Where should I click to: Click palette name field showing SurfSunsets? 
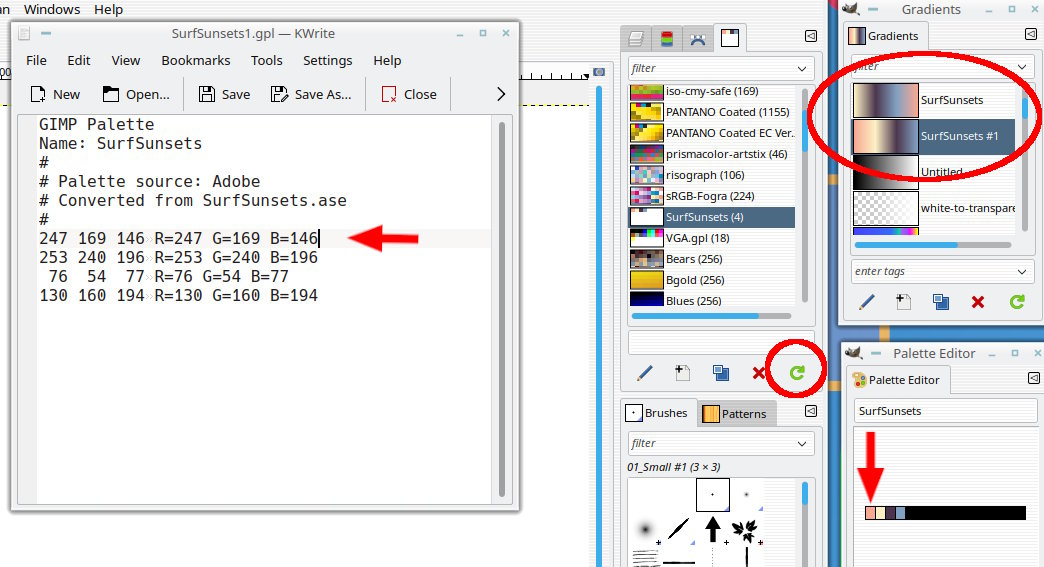[x=945, y=411]
